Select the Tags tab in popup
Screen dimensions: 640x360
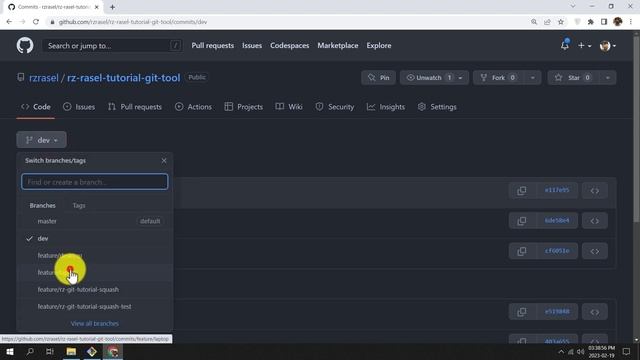point(79,205)
